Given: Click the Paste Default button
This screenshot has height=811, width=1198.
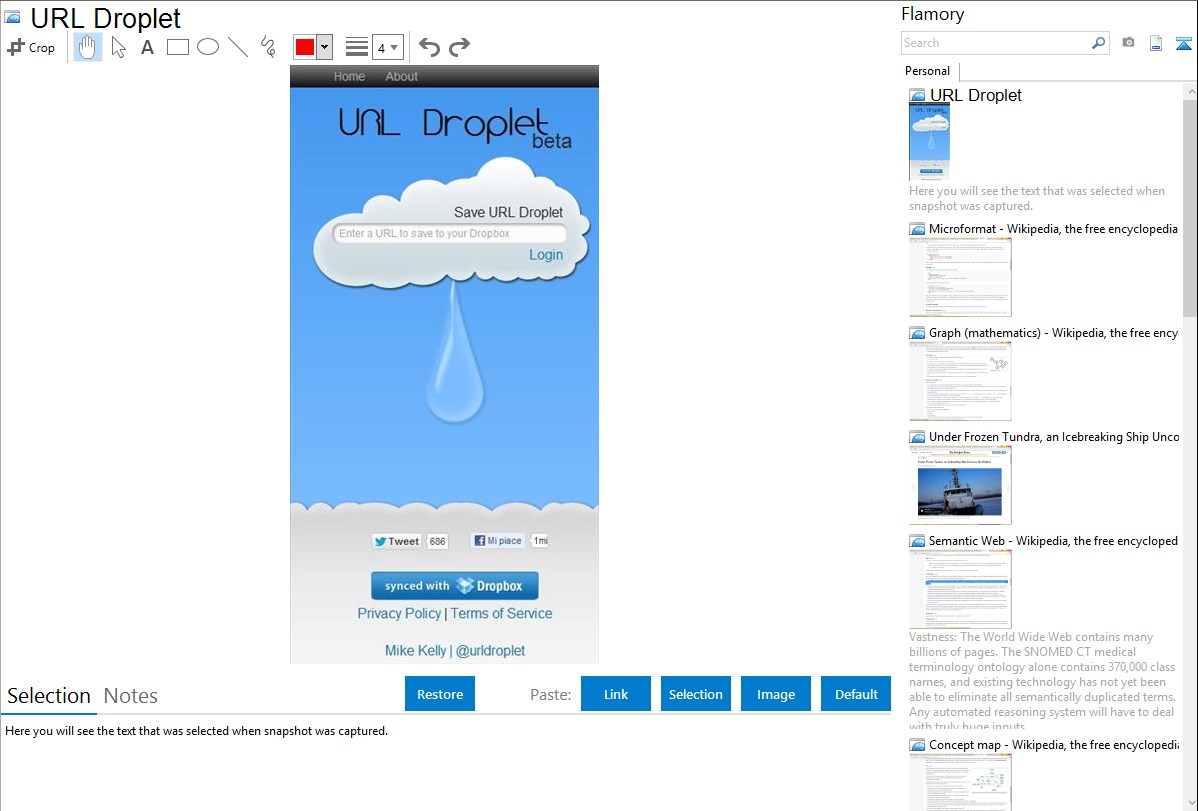Looking at the screenshot, I should 856,694.
